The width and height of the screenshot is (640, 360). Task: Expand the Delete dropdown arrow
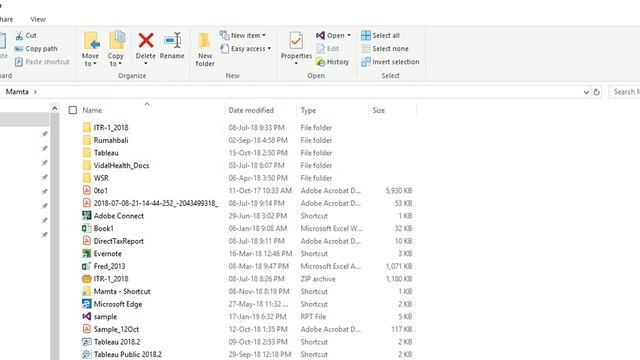pos(146,64)
